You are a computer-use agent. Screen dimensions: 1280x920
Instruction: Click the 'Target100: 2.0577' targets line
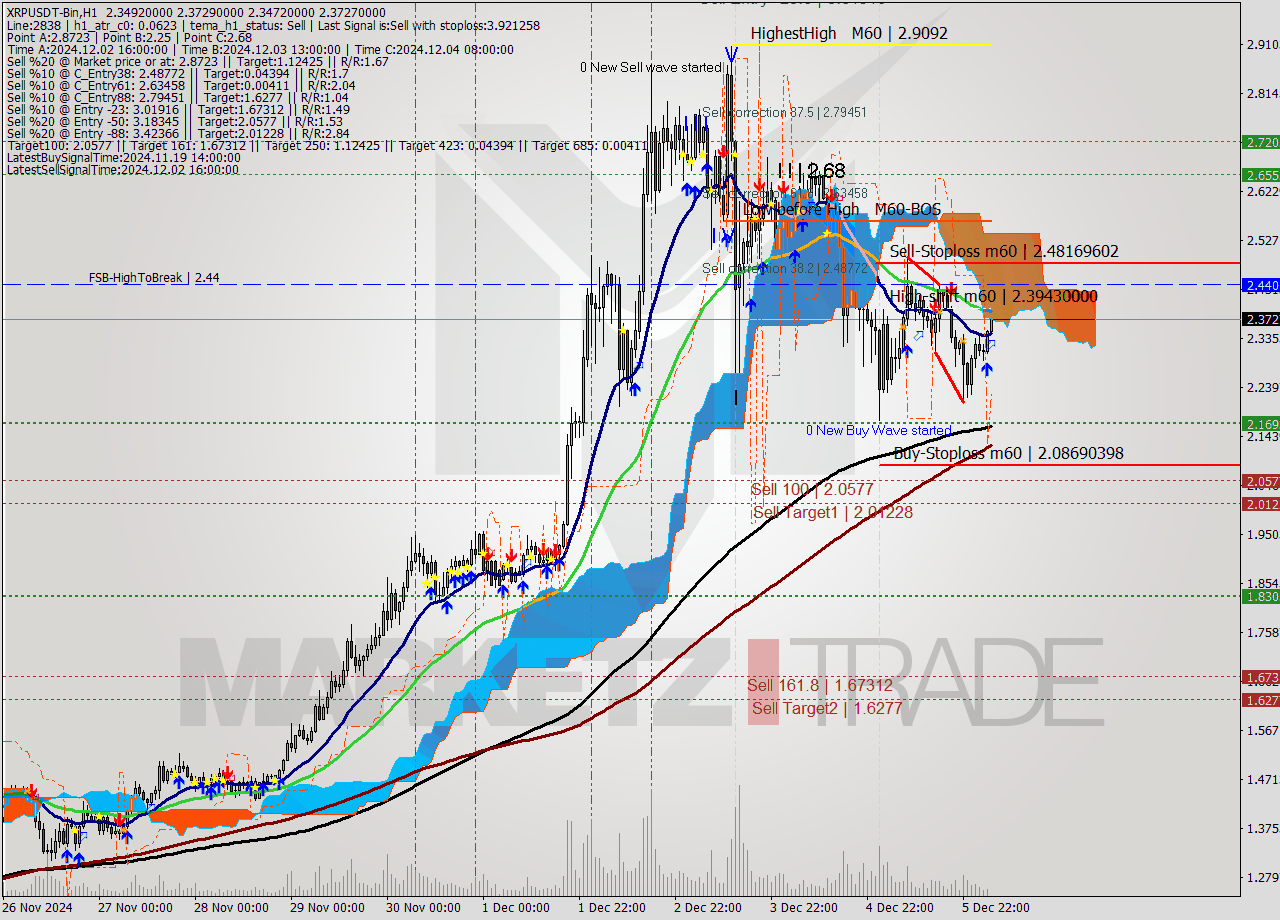(x=329, y=146)
